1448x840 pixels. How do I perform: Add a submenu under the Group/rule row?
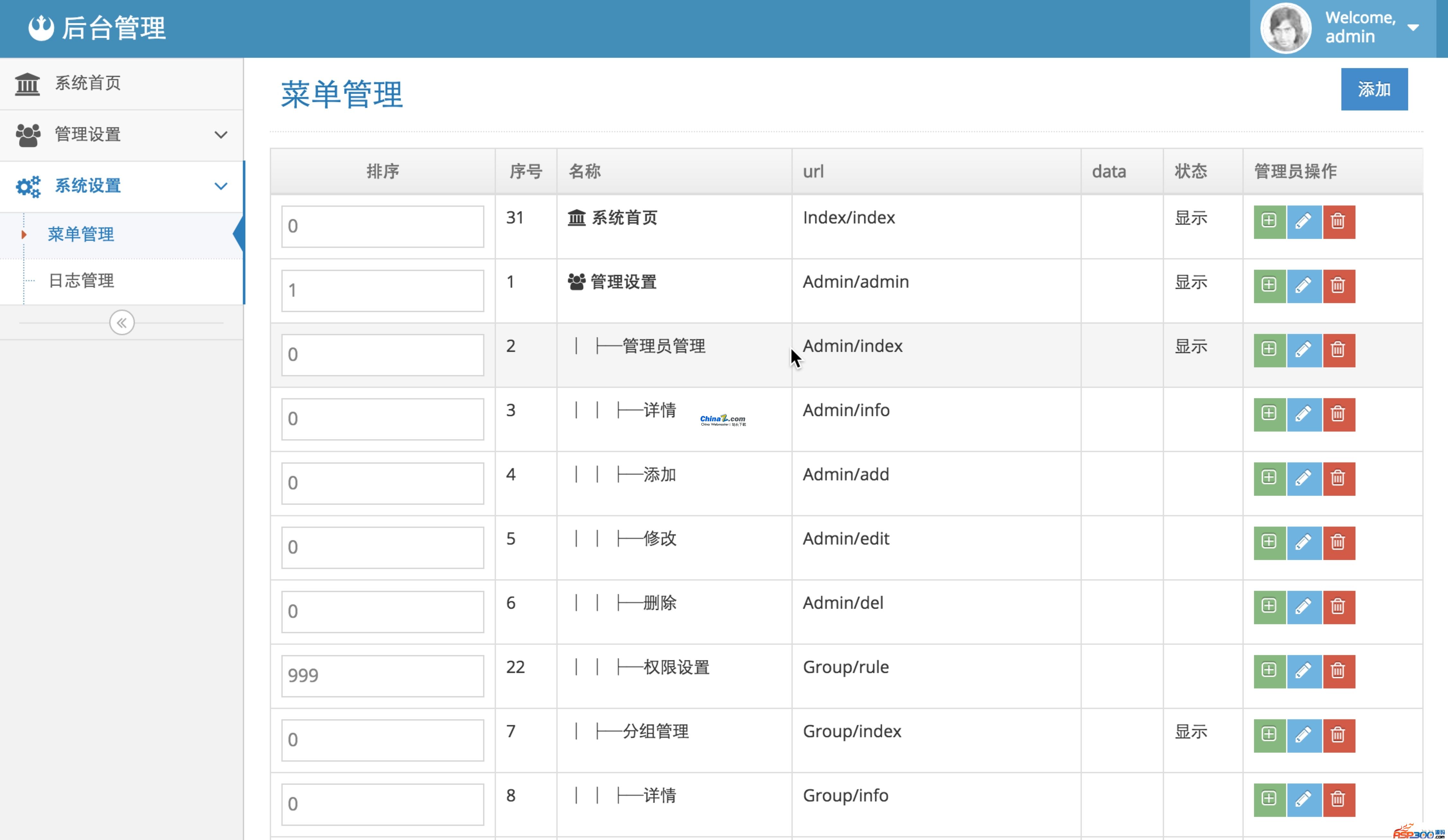pos(1269,671)
